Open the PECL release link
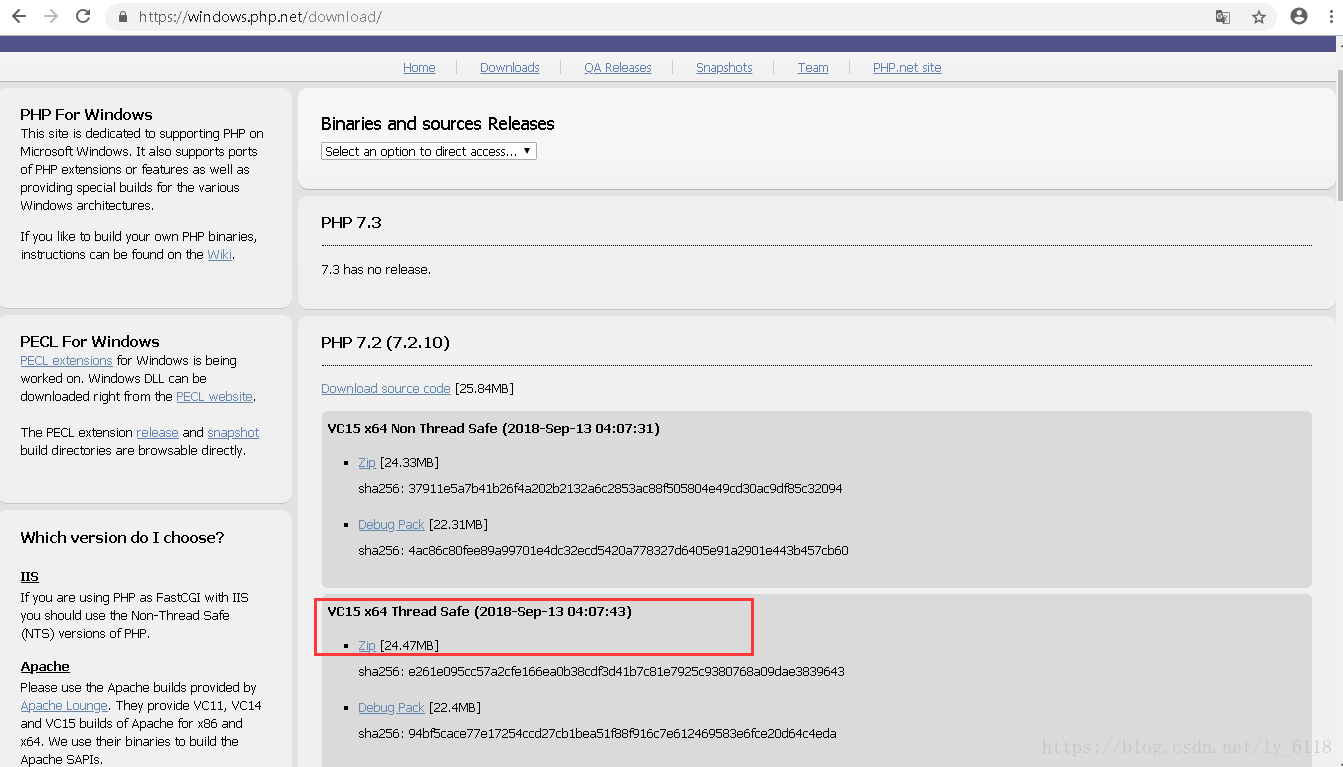 click(157, 433)
